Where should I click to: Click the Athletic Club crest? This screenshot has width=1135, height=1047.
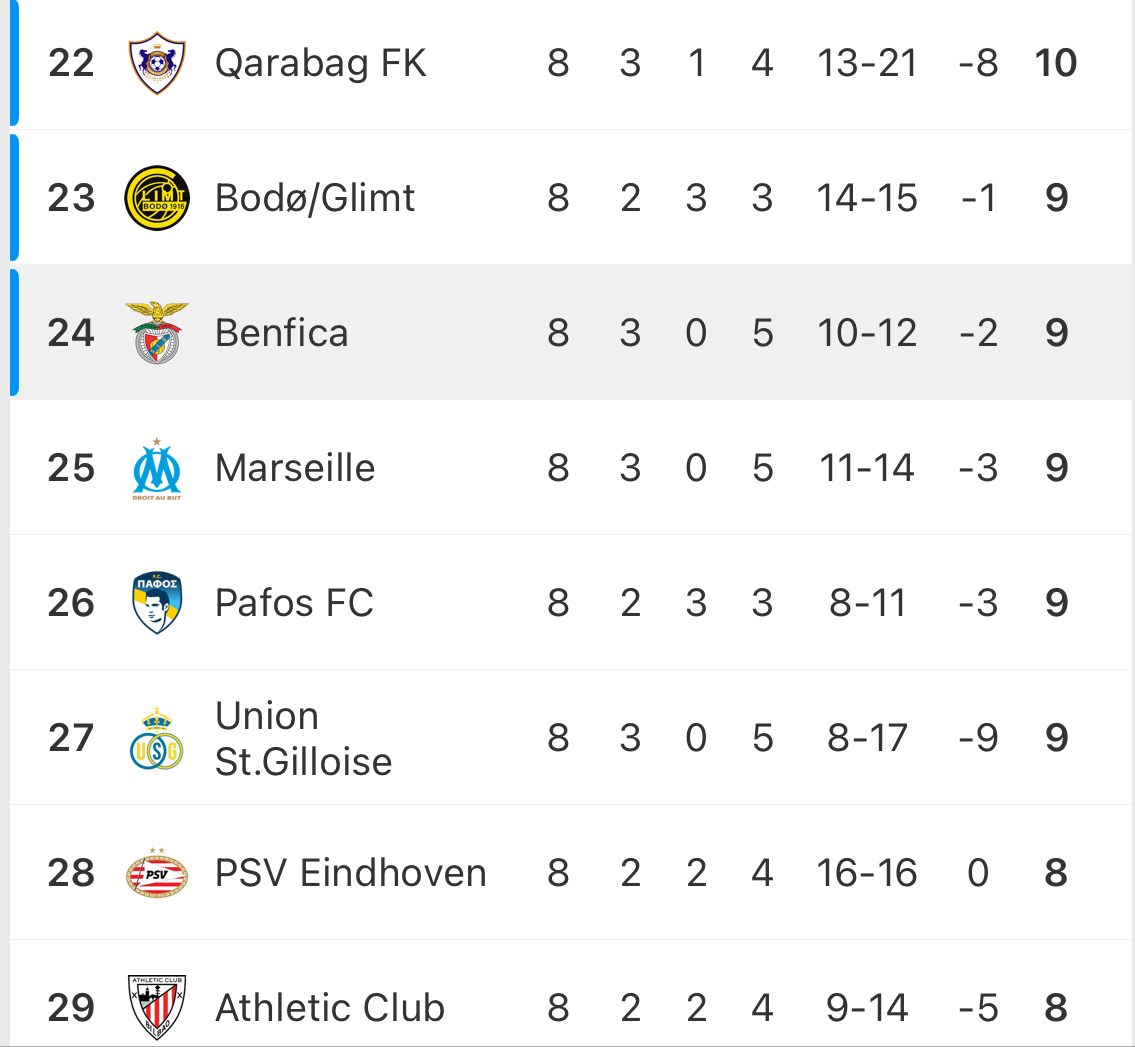[157, 1007]
